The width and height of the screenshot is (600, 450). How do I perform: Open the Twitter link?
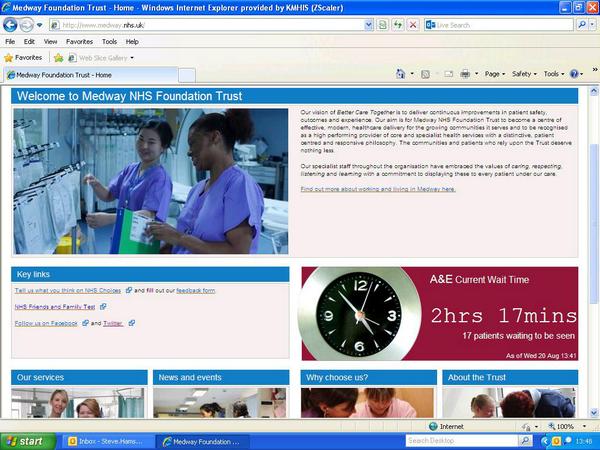point(113,323)
